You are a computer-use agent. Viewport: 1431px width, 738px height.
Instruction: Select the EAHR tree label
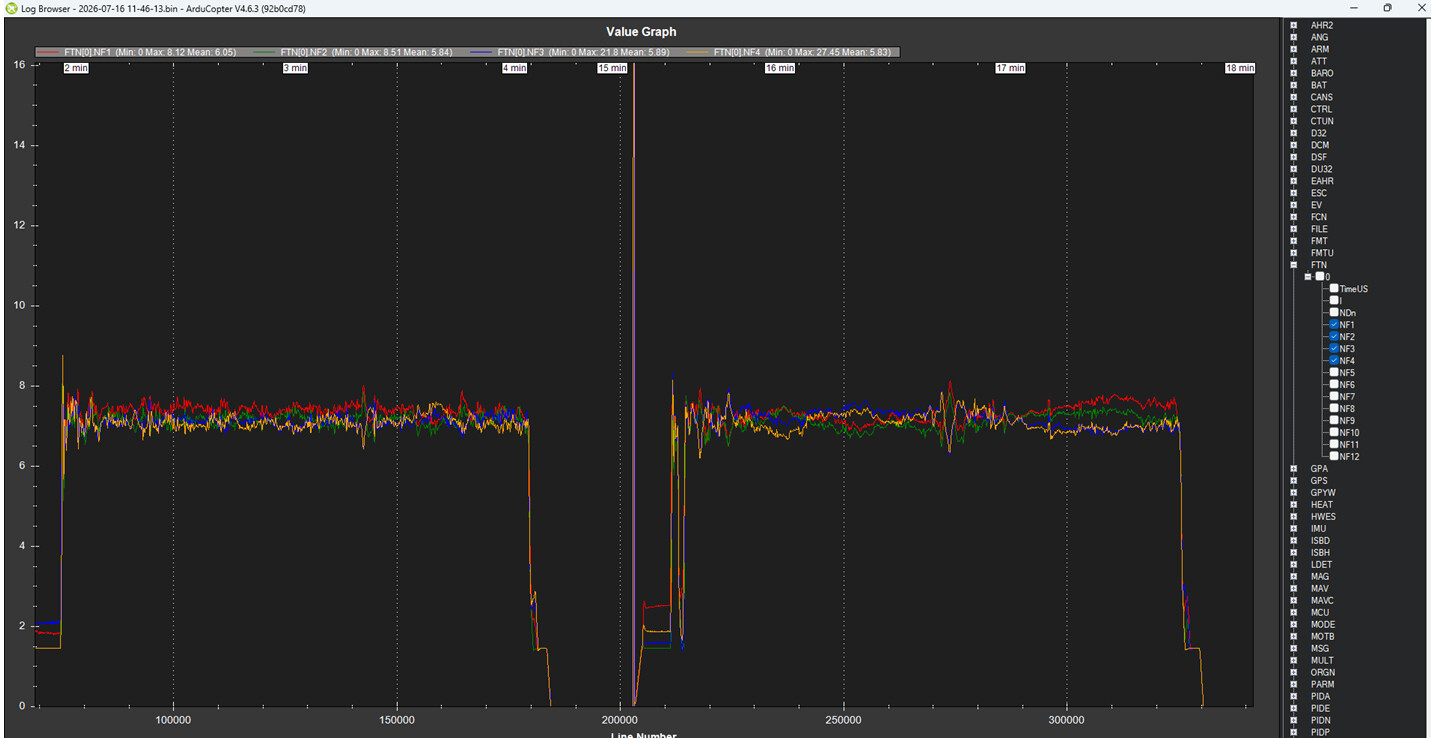1322,181
